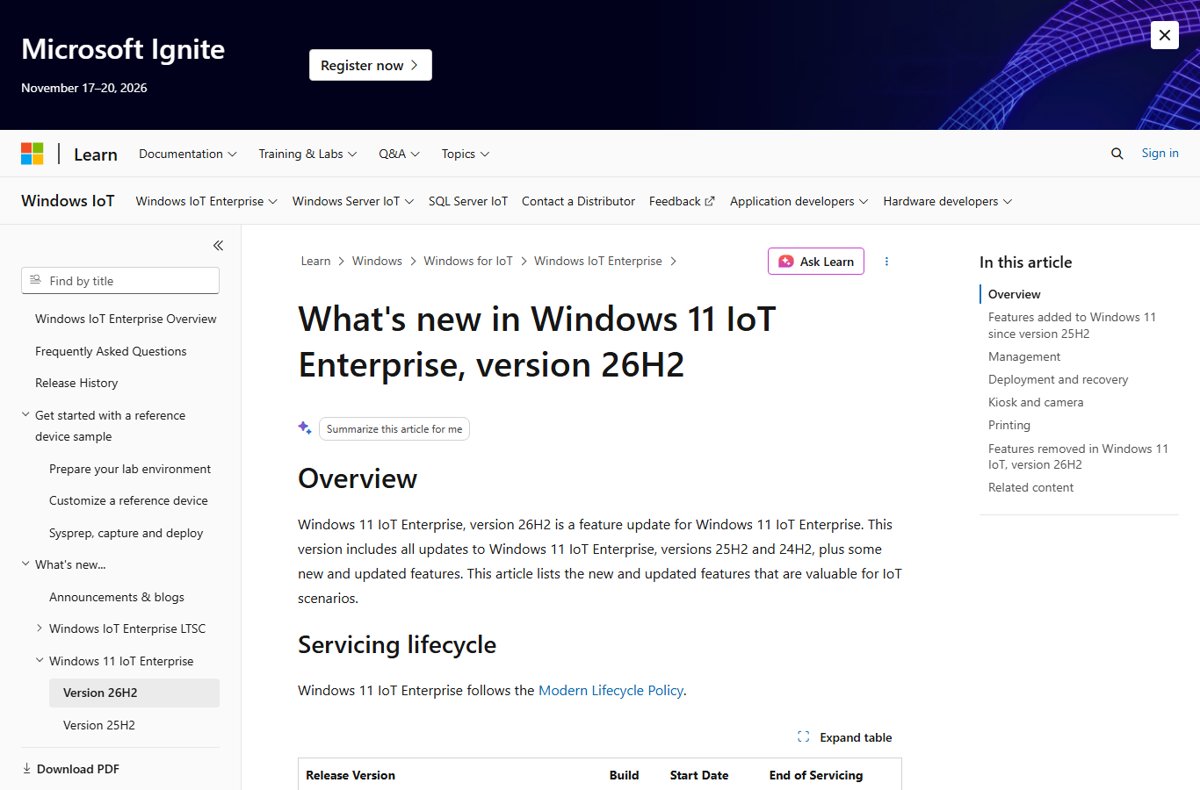Expand the Hardware developers menu

947,201
